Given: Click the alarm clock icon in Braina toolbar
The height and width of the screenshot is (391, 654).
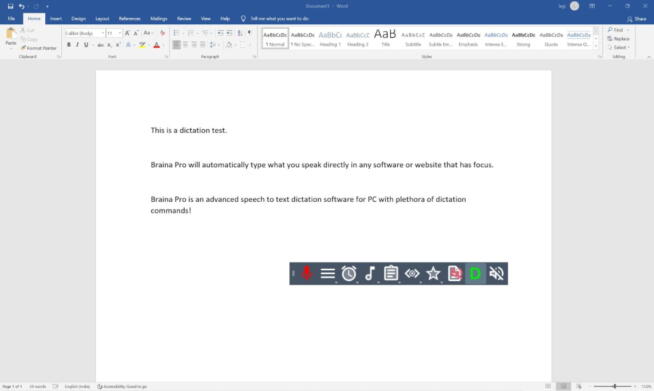Looking at the screenshot, I should click(x=349, y=273).
